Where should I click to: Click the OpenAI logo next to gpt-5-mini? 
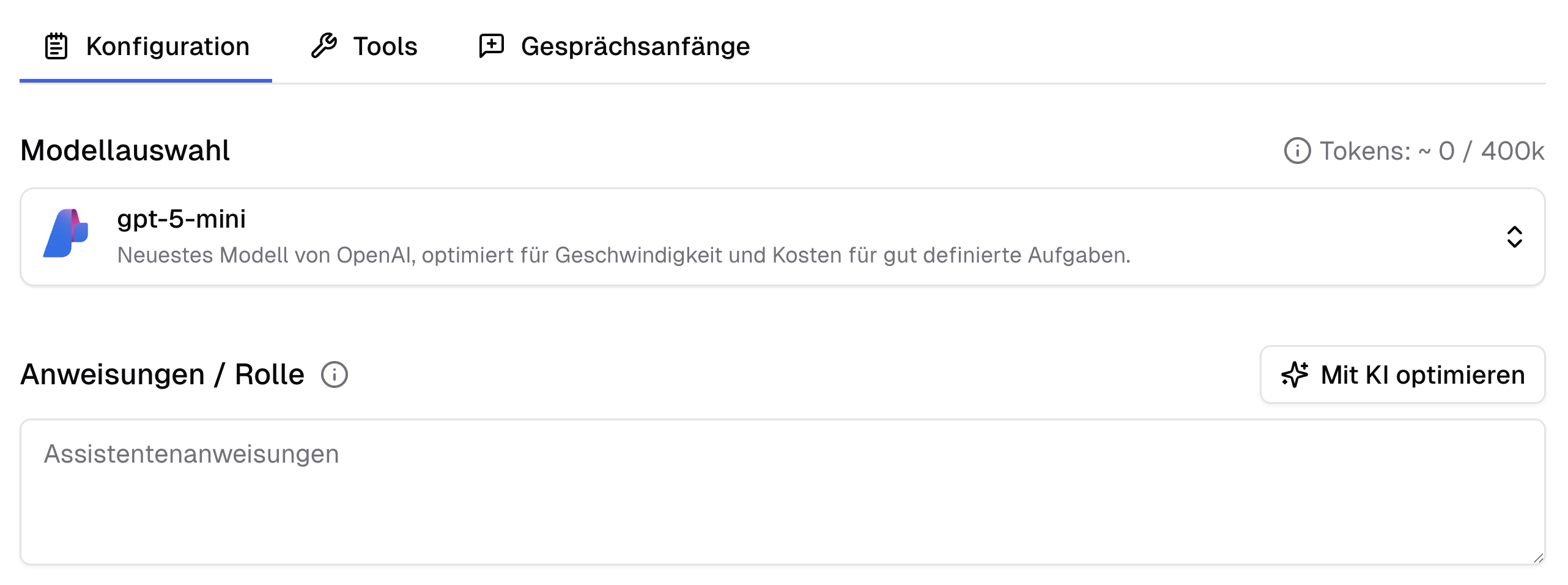[x=65, y=236]
